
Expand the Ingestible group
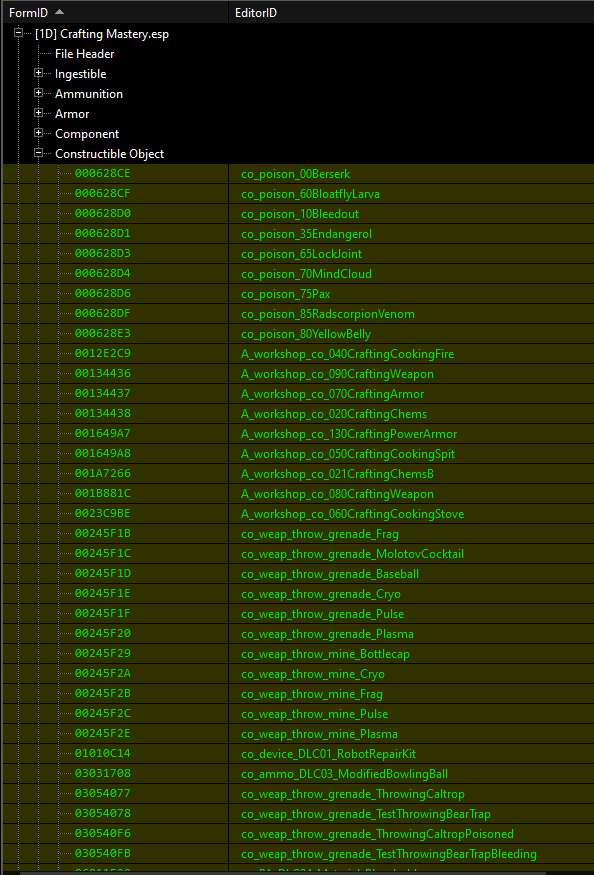39,73
